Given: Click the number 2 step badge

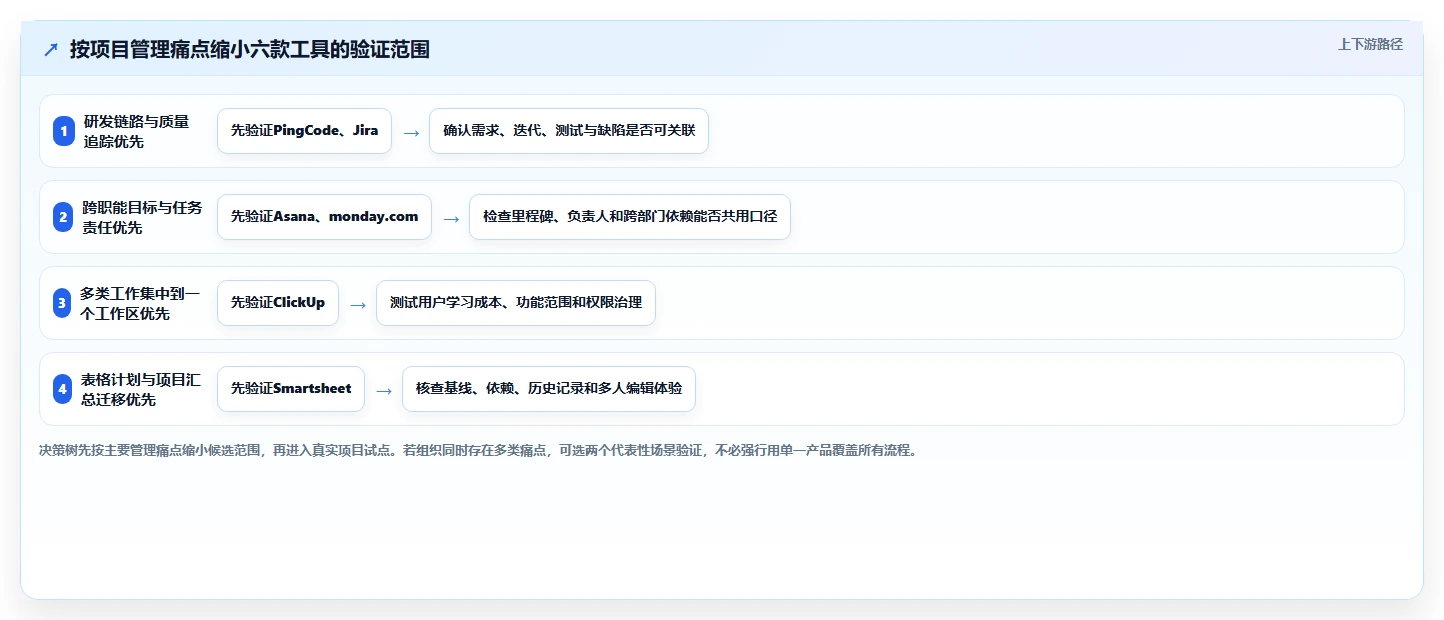Looking at the screenshot, I should click(64, 217).
